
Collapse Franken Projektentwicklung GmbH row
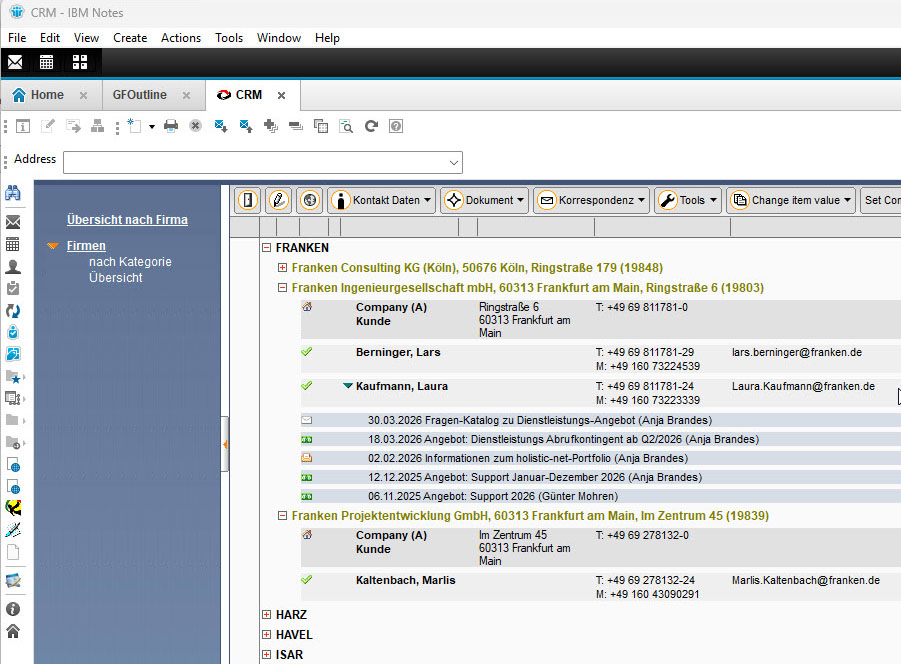(282, 516)
